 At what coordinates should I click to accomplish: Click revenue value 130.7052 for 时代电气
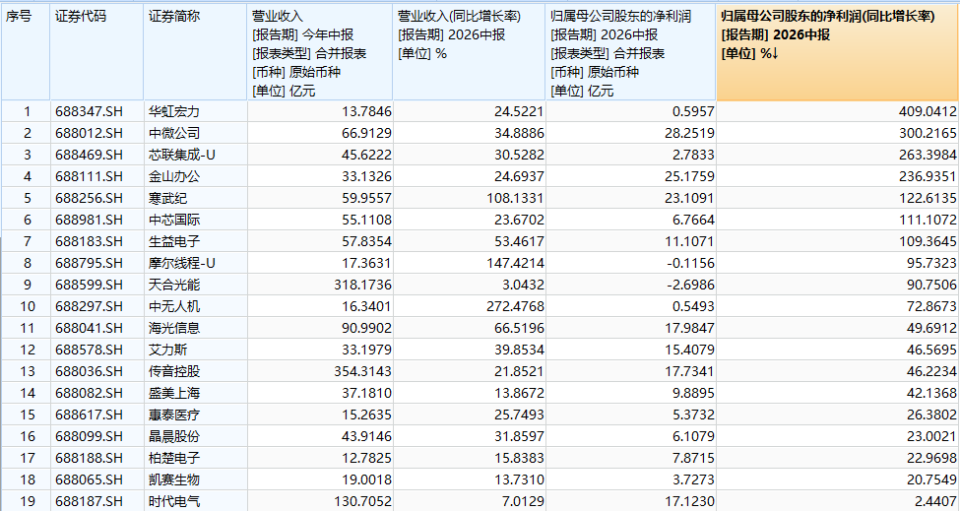pos(364,501)
